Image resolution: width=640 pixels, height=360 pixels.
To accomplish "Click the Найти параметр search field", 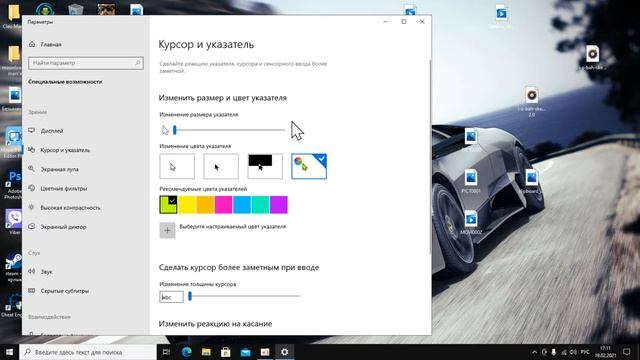I will pyautogui.click(x=86, y=63).
